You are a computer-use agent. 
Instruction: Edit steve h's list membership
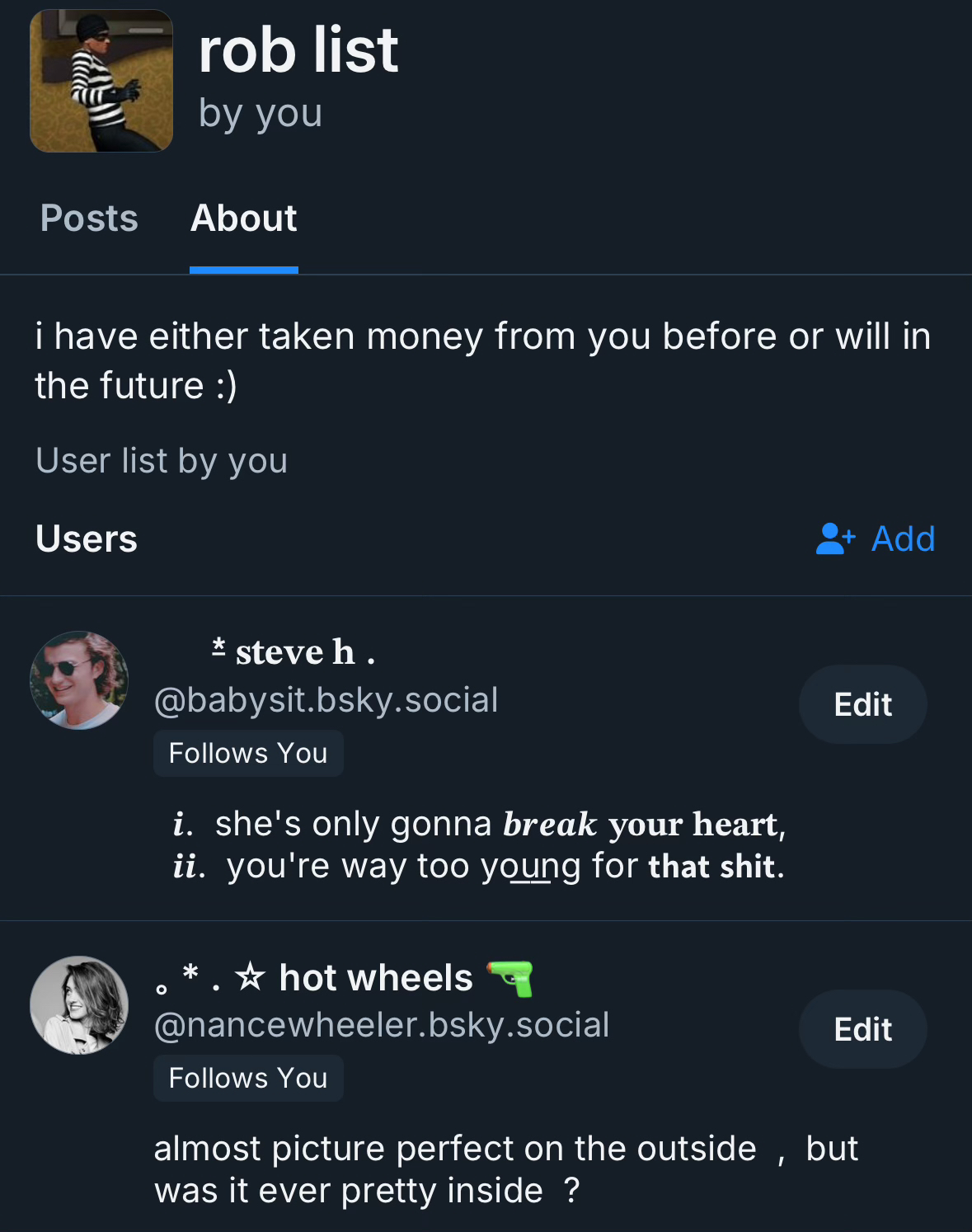[x=862, y=704]
